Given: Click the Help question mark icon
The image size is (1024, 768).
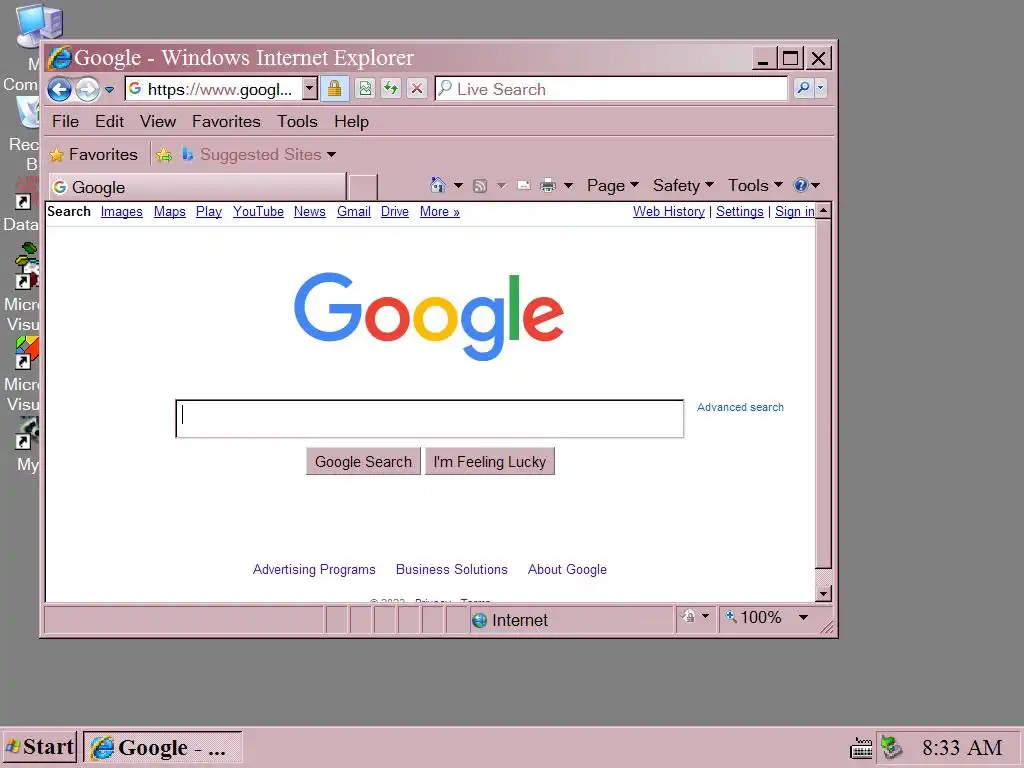Looking at the screenshot, I should pyautogui.click(x=801, y=185).
